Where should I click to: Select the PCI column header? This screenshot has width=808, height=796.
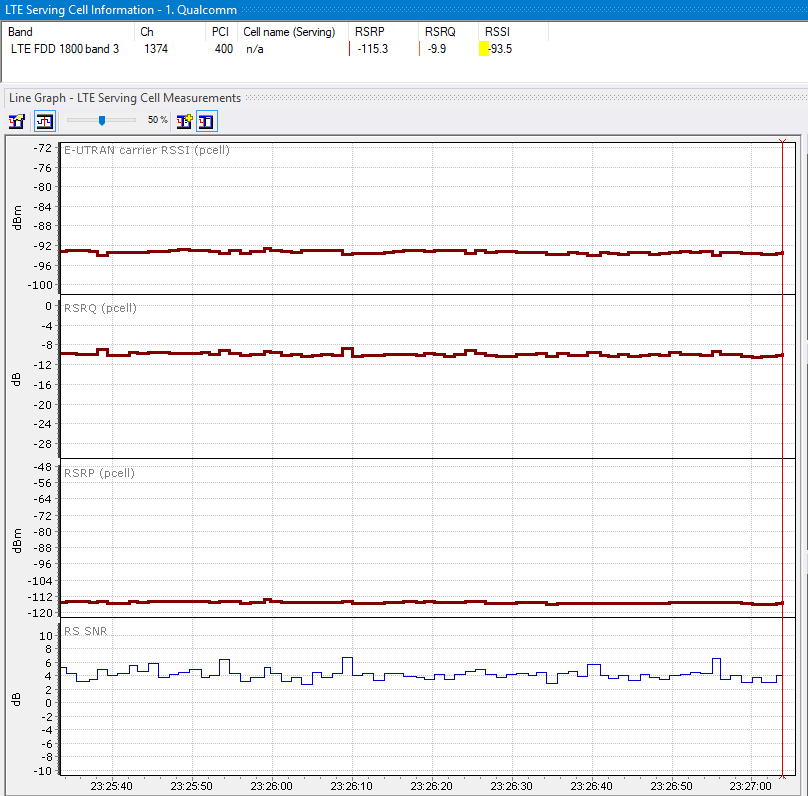pos(220,32)
